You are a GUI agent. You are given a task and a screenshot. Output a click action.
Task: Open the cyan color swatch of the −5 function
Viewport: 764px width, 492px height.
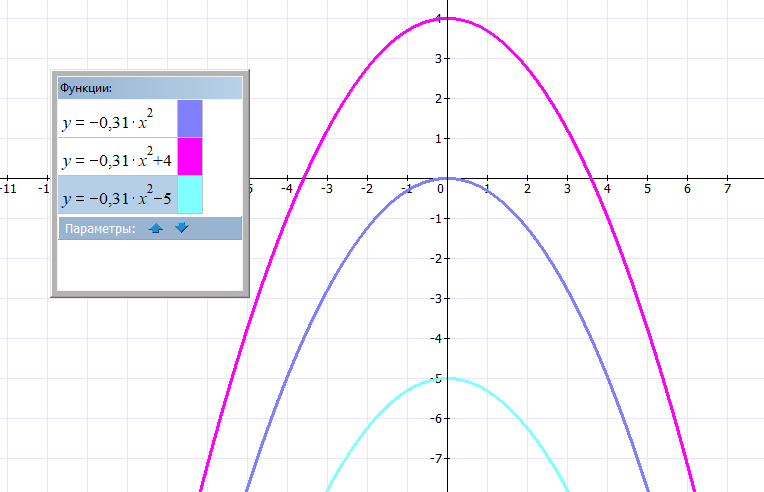(x=190, y=194)
